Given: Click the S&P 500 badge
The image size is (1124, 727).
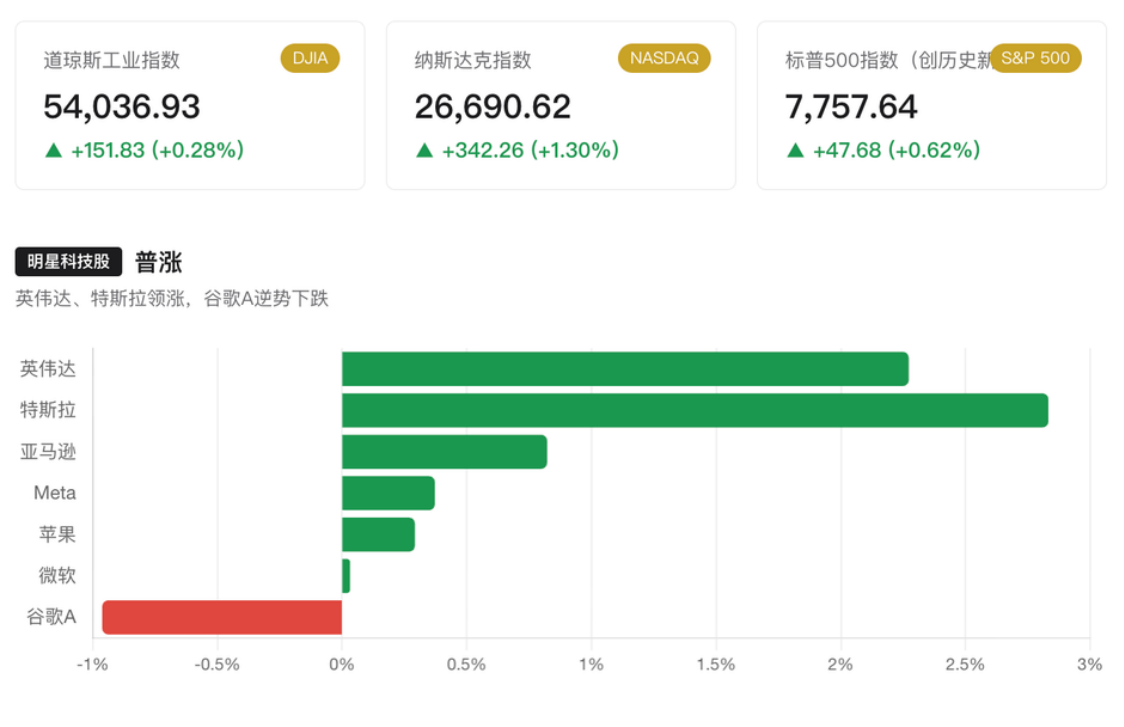Looking at the screenshot, I should click(1035, 58).
